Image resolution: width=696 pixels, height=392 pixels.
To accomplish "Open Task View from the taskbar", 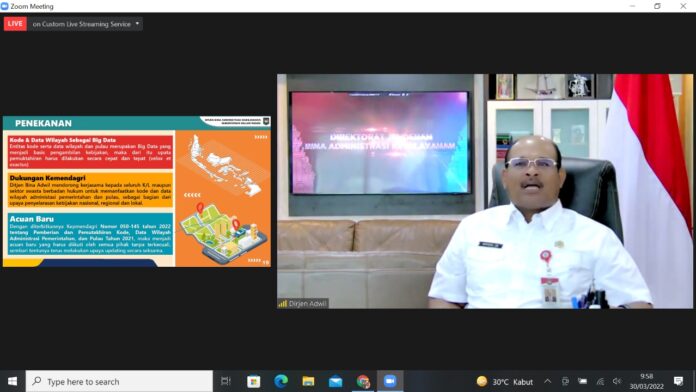I will tap(226, 381).
